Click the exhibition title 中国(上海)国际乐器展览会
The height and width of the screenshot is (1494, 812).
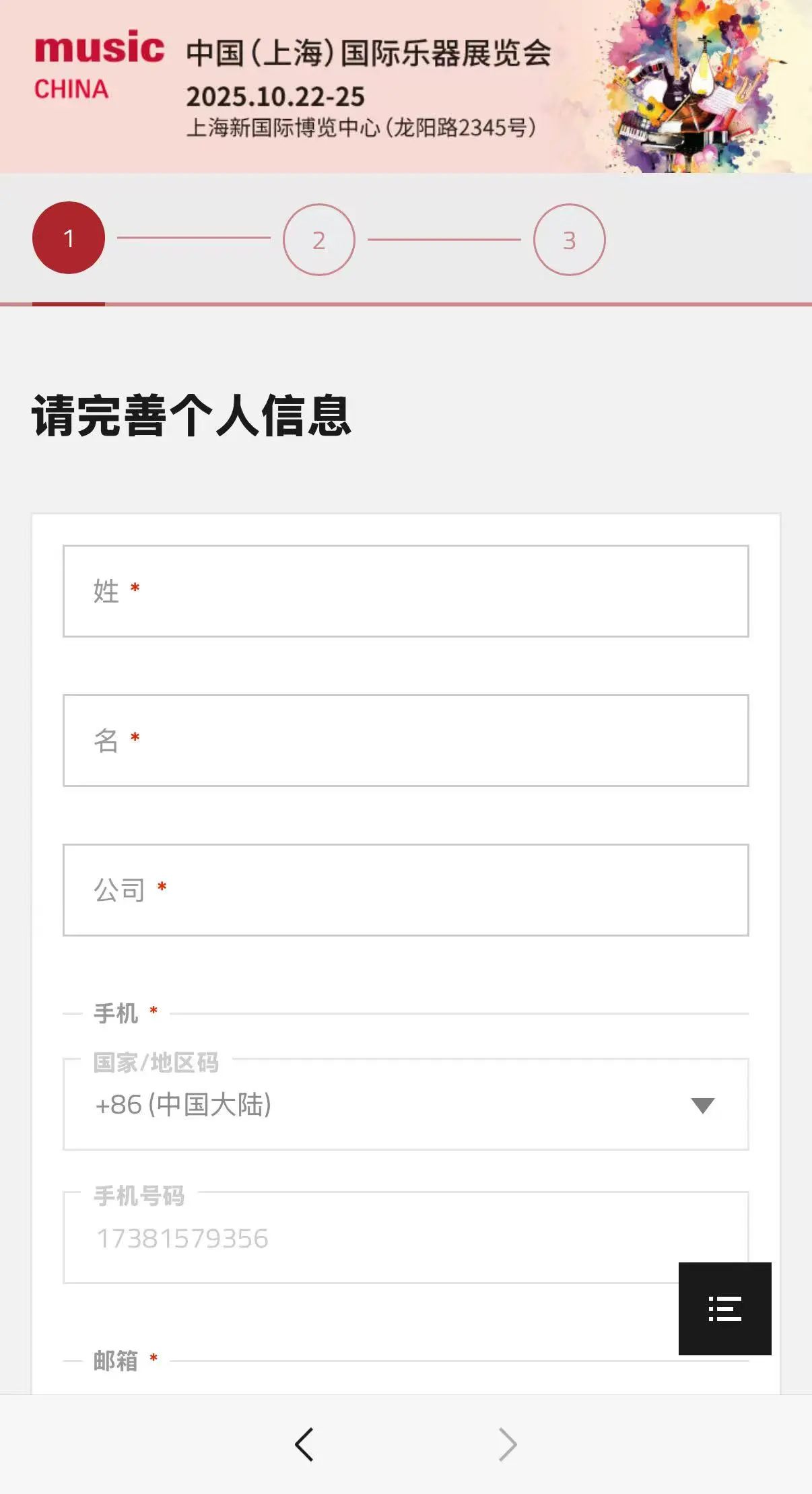click(368, 53)
